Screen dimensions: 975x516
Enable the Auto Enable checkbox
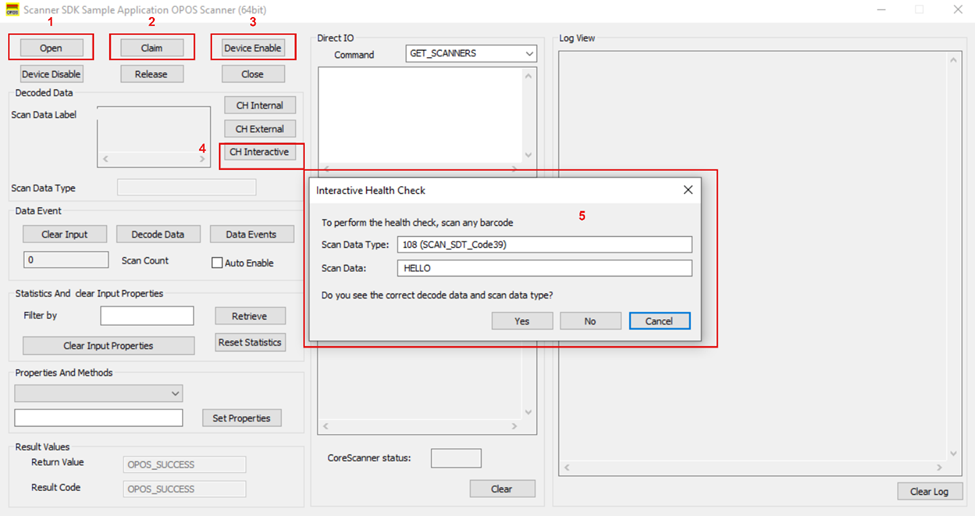coord(217,263)
